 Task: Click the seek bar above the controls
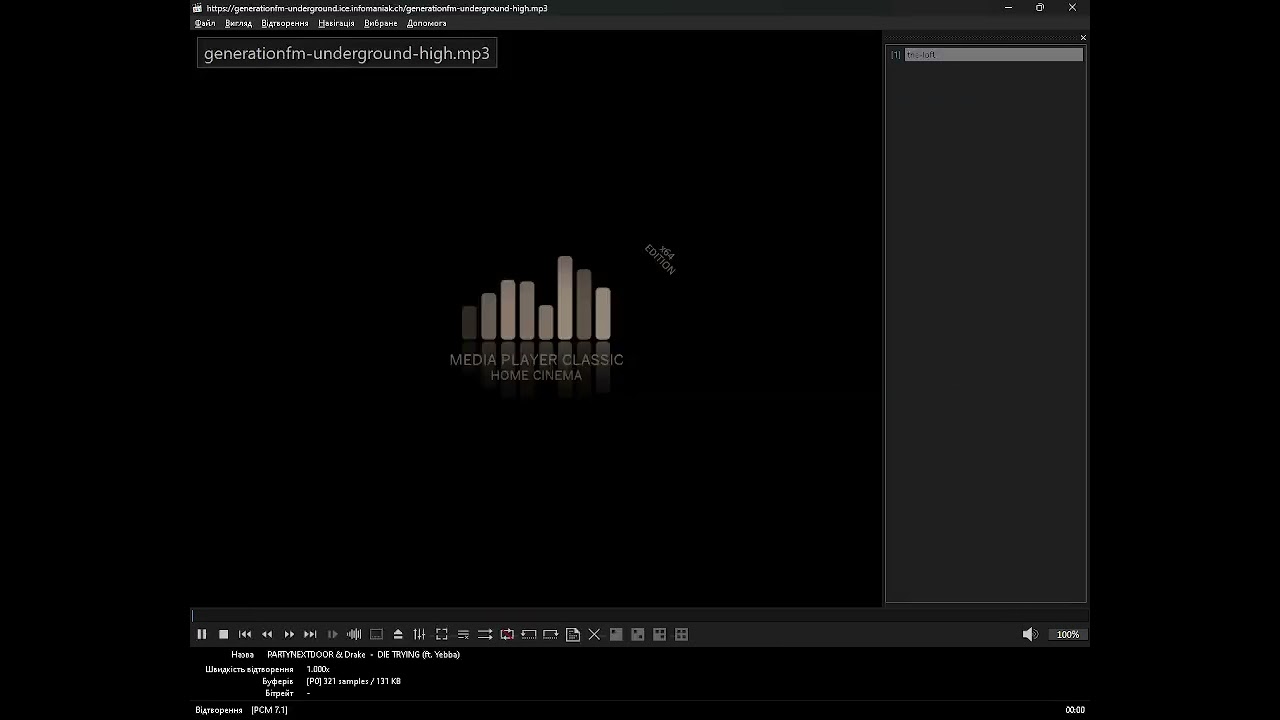point(640,616)
